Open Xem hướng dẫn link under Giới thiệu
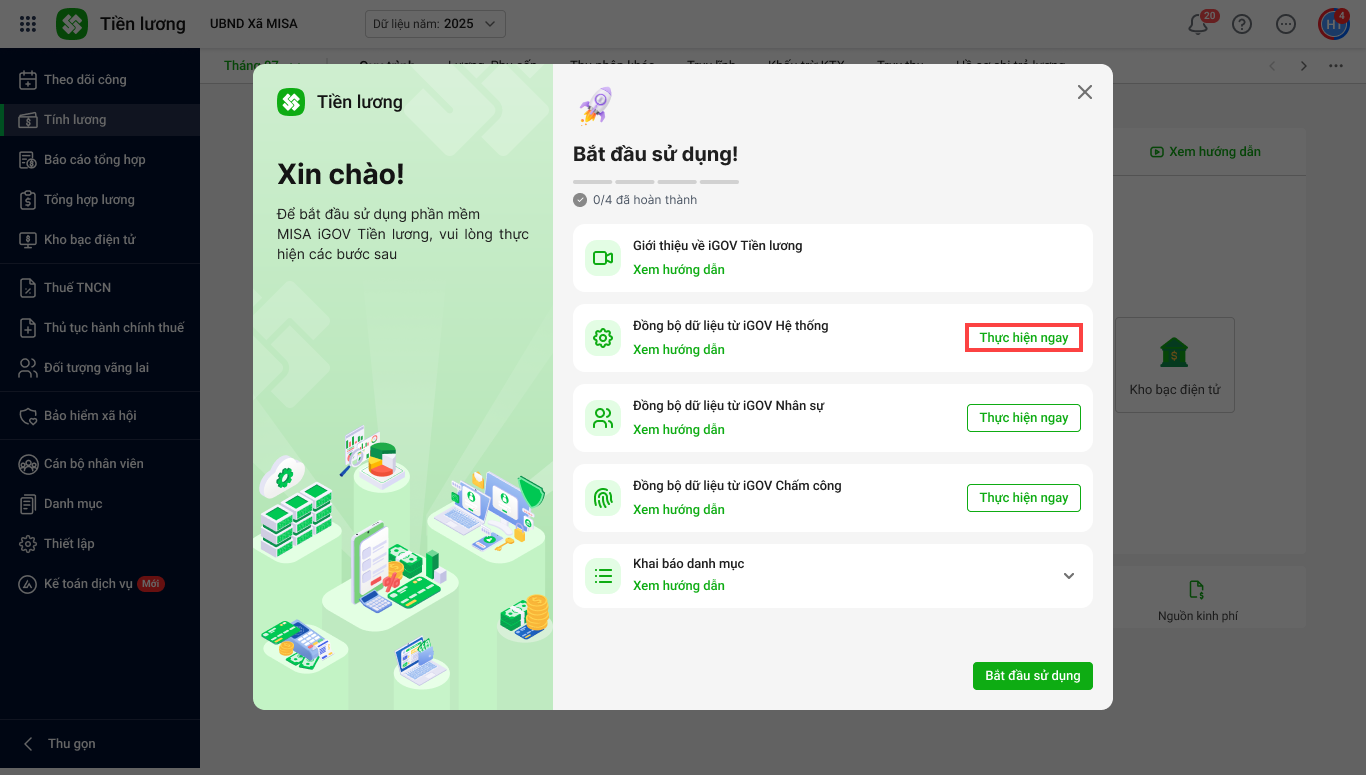This screenshot has width=1366, height=775. pyautogui.click(x=679, y=270)
